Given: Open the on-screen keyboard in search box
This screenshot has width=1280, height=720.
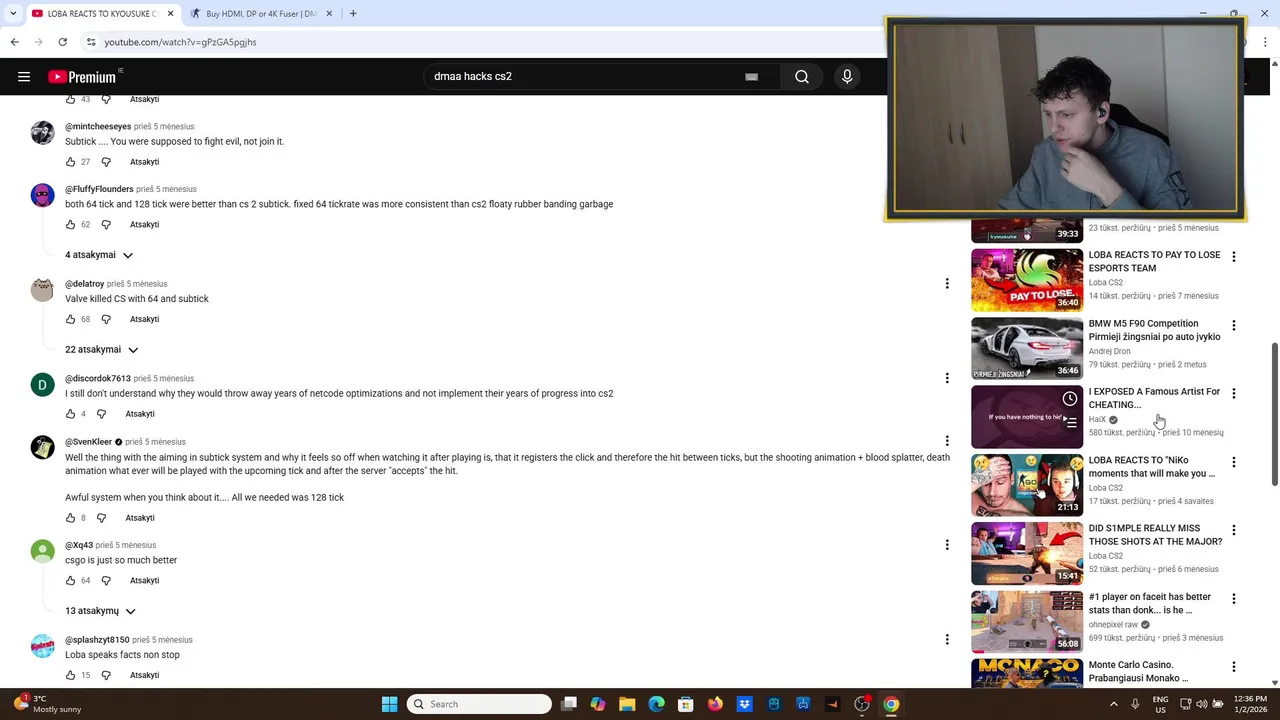Looking at the screenshot, I should [751, 77].
